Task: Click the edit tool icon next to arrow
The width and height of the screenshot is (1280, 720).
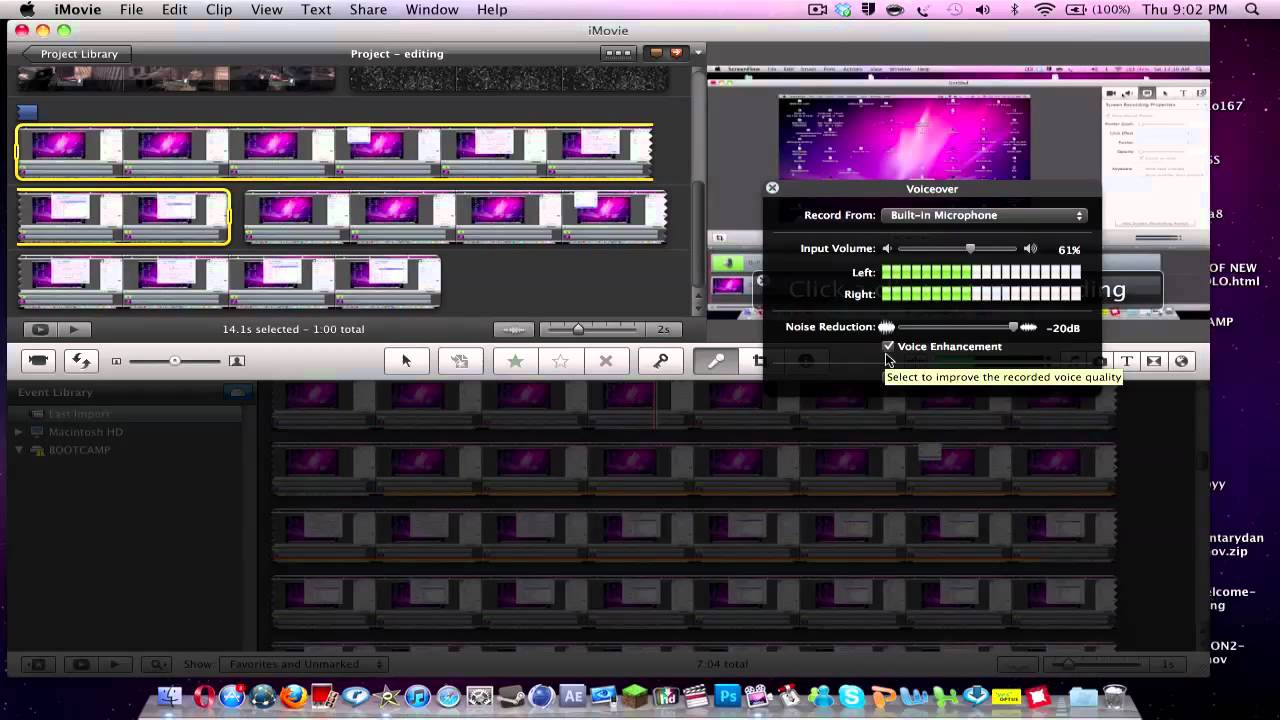Action: pyautogui.click(x=460, y=361)
